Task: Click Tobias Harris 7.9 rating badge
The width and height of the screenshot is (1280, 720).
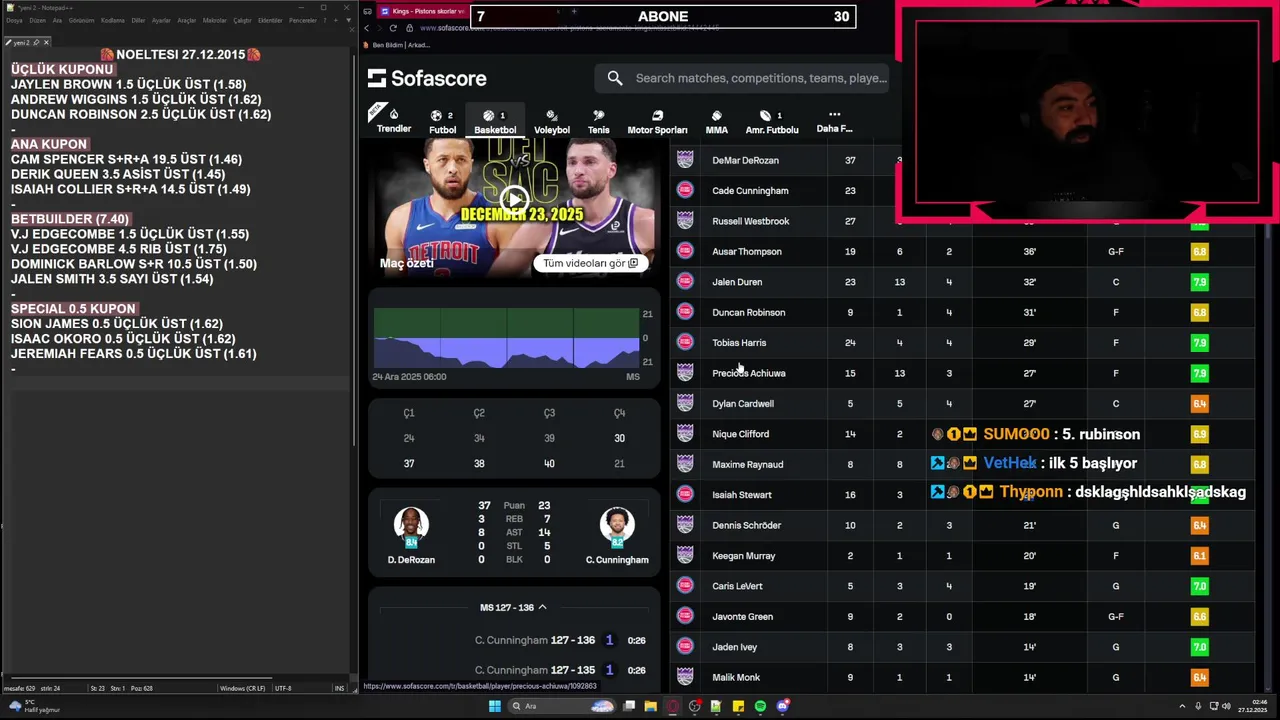Action: point(1199,343)
